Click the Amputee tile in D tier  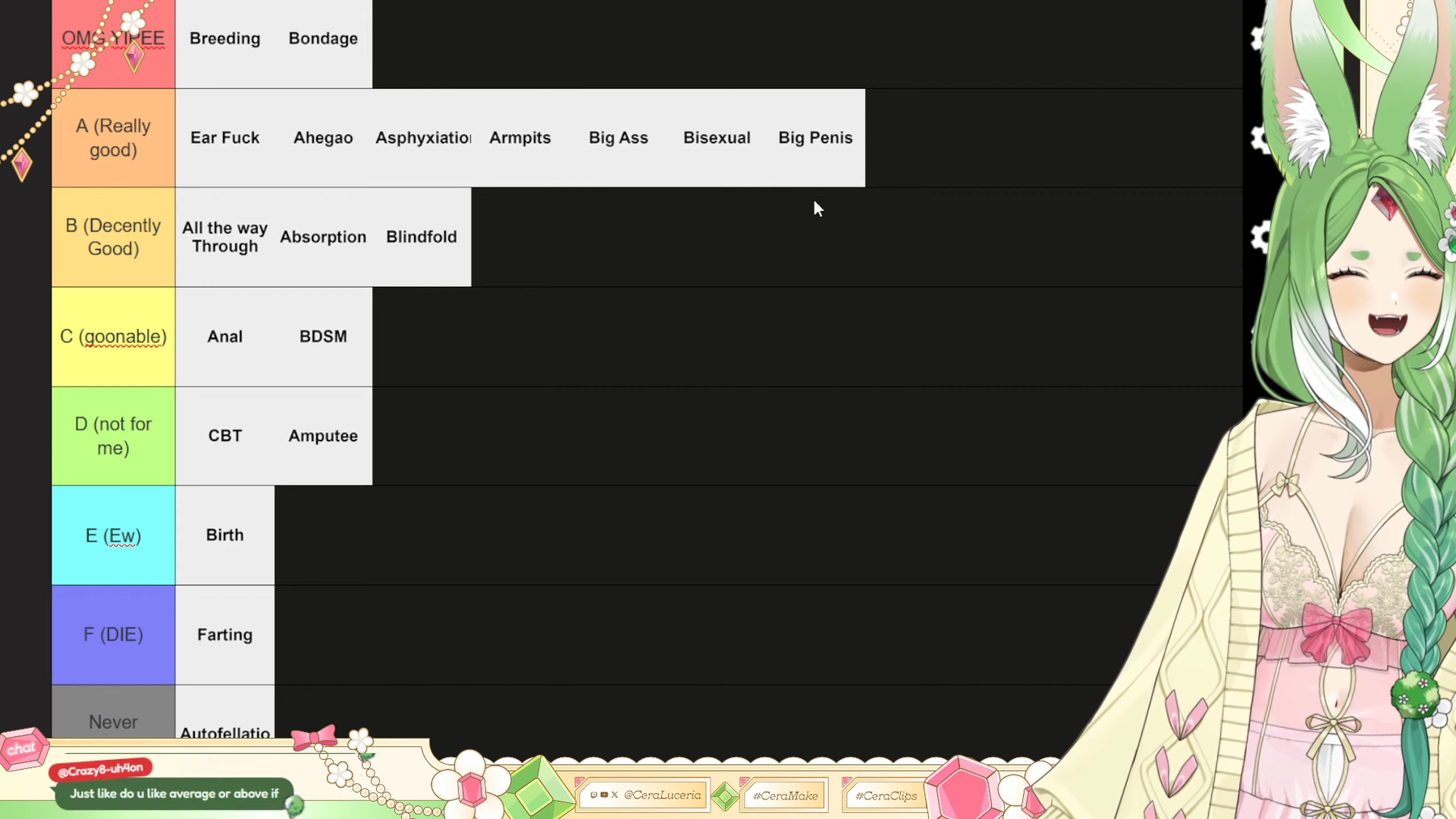[x=323, y=436]
